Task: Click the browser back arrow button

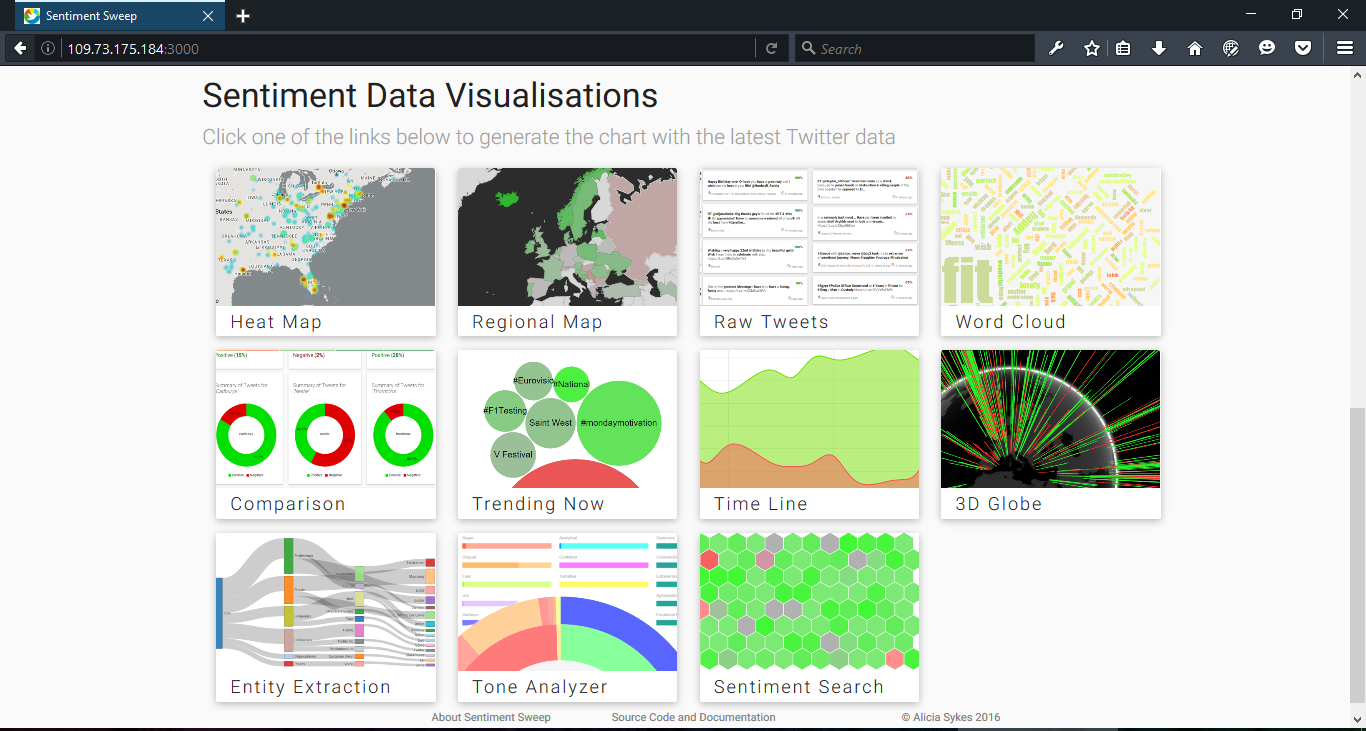Action: tap(20, 48)
